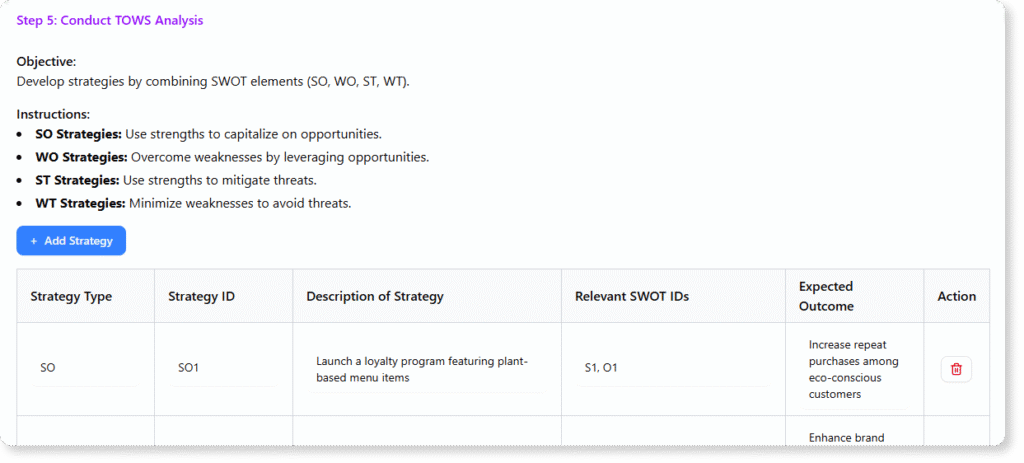The width and height of the screenshot is (1024, 463).
Task: Click the 'Step 5: Conduct TOWS Analysis' heading
Action: point(110,21)
